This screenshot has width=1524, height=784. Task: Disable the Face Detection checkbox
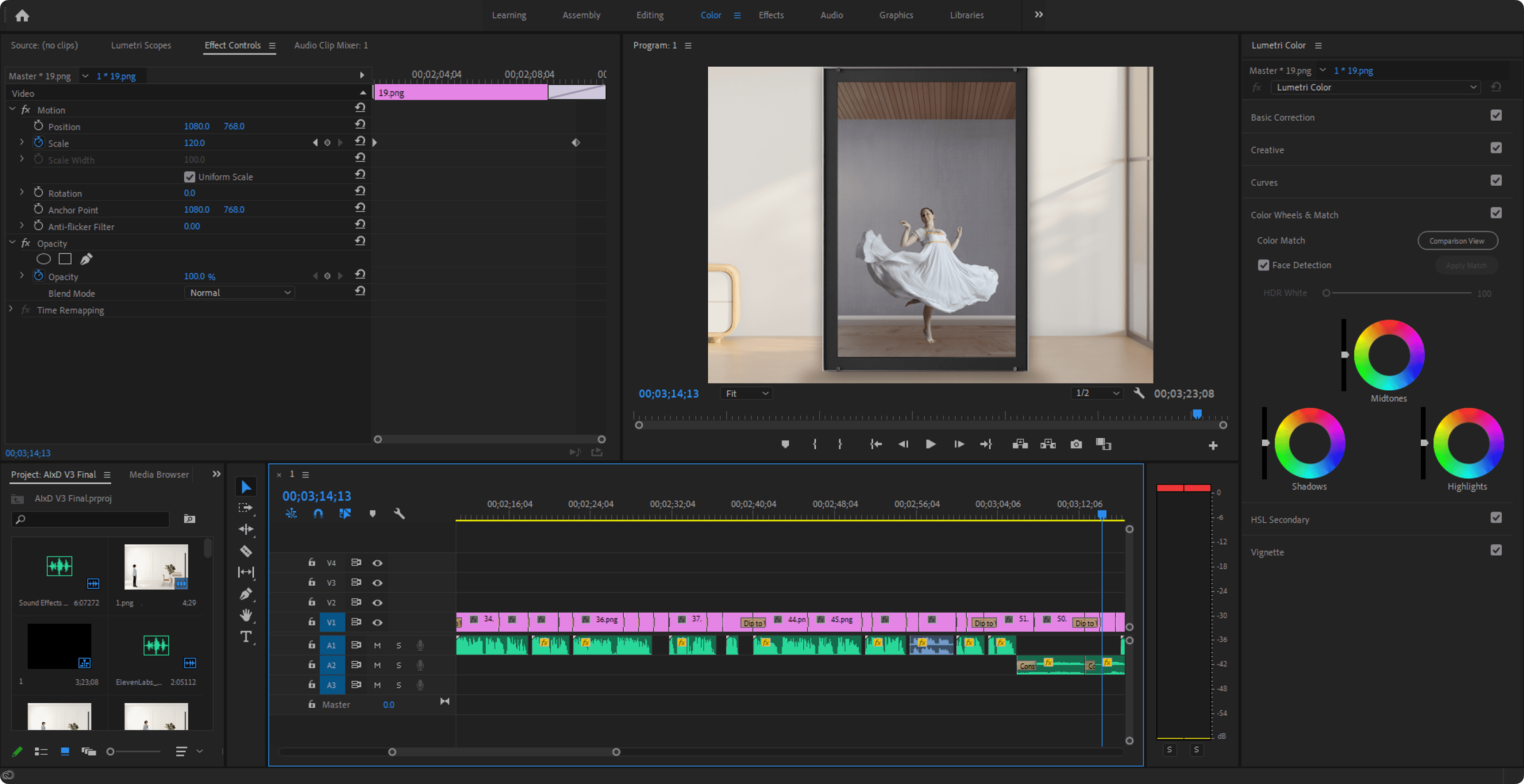tap(1263, 265)
